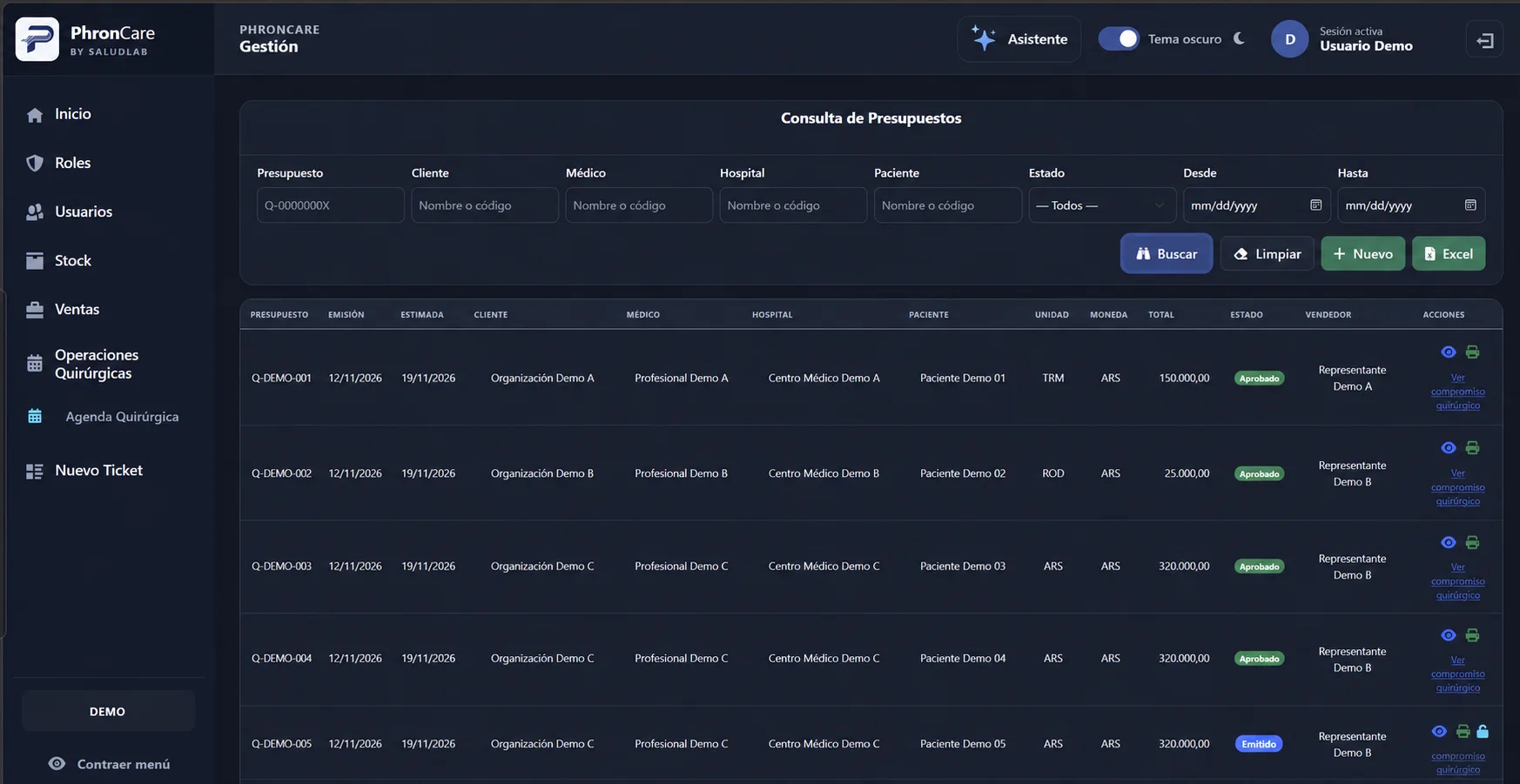
Task: View budget Q-DEMO-001 with eye icon
Action: coord(1449,352)
